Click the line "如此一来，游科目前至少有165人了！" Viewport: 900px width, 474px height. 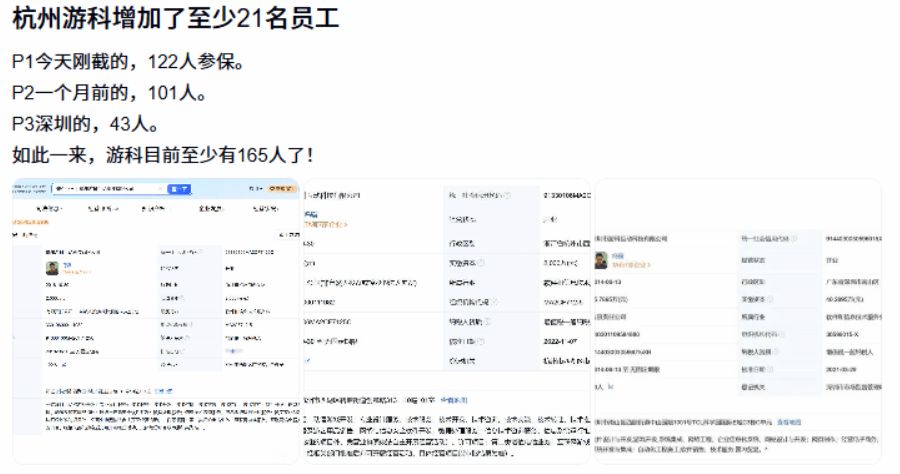pos(164,154)
